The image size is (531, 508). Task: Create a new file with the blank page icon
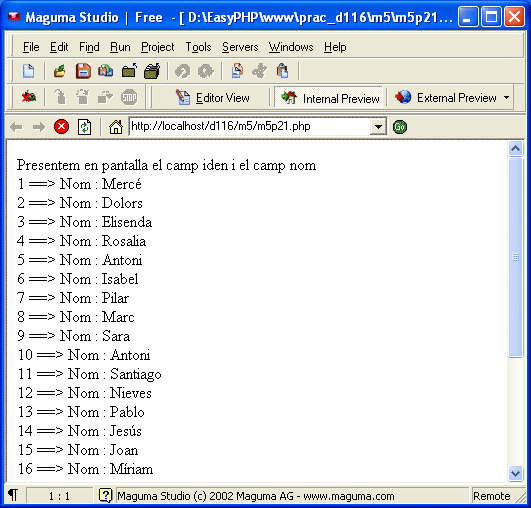point(28,71)
